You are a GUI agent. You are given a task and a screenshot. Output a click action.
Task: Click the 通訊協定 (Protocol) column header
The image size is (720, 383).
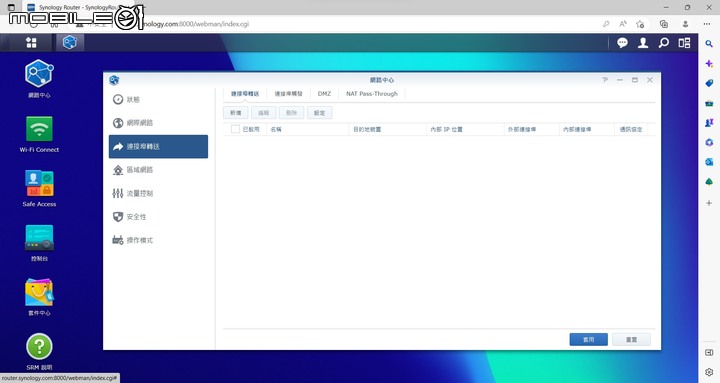click(x=631, y=130)
